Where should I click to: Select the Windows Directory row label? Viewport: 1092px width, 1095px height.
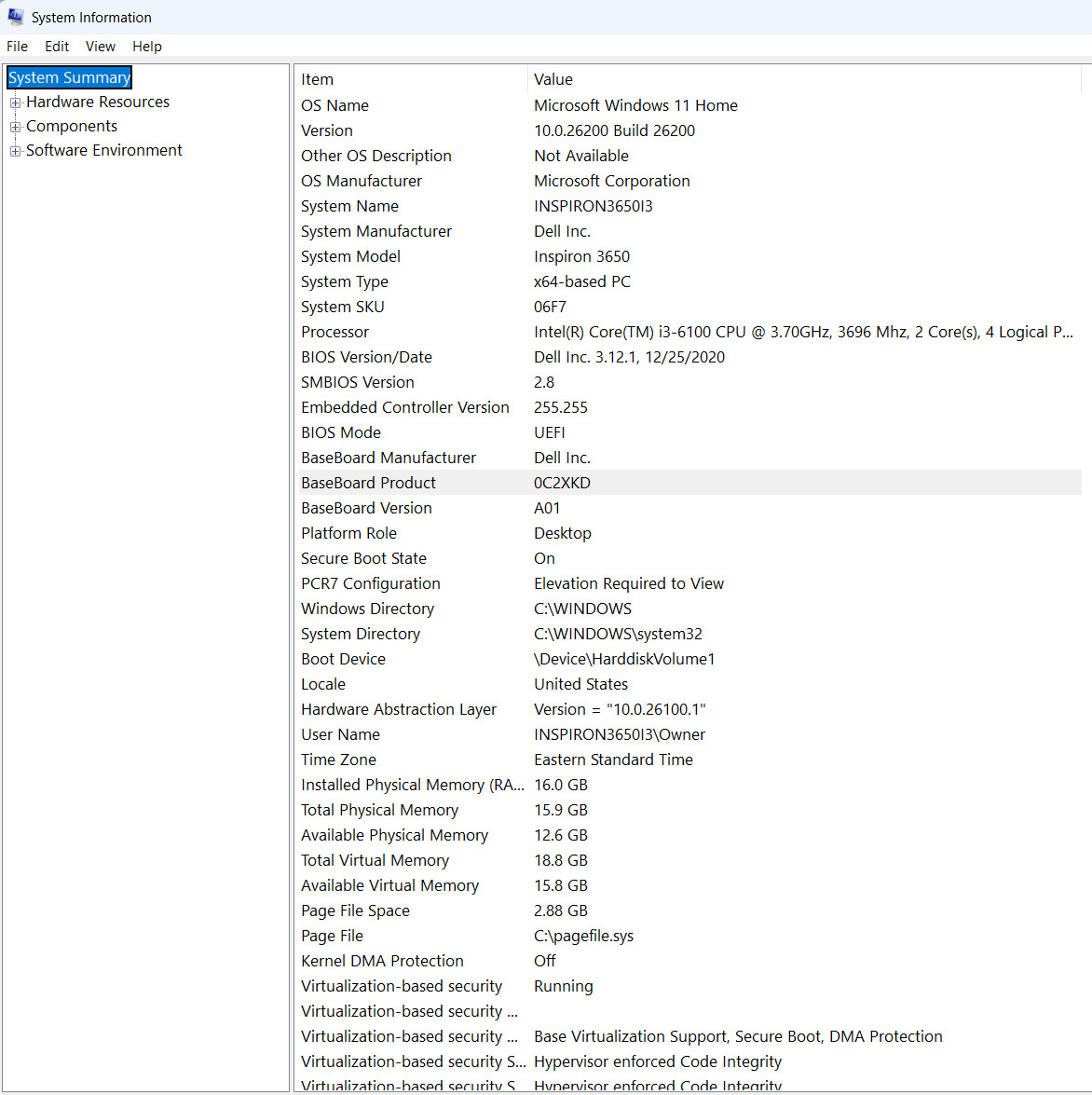pyautogui.click(x=367, y=609)
